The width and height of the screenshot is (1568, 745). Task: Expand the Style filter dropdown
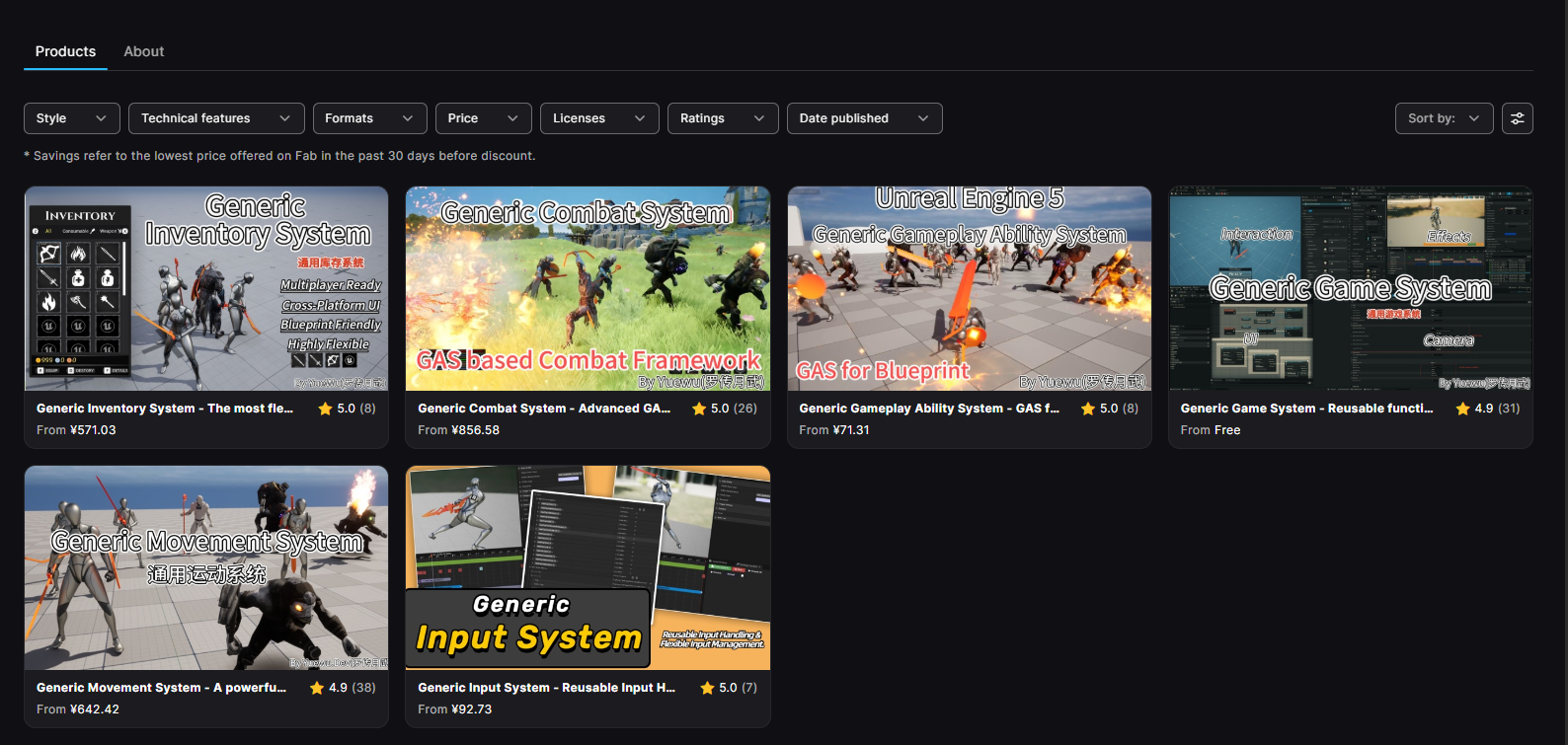point(72,118)
